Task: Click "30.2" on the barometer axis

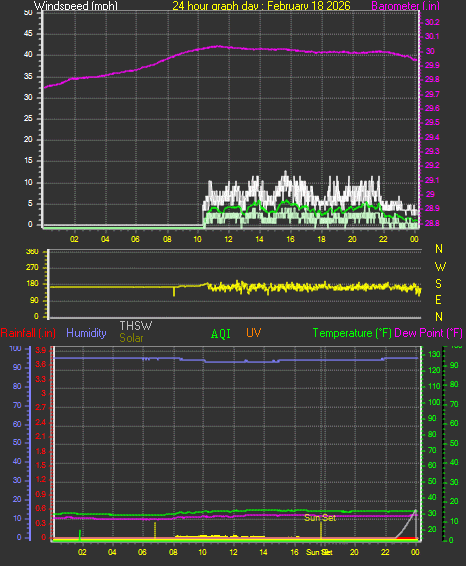Action: point(432,22)
